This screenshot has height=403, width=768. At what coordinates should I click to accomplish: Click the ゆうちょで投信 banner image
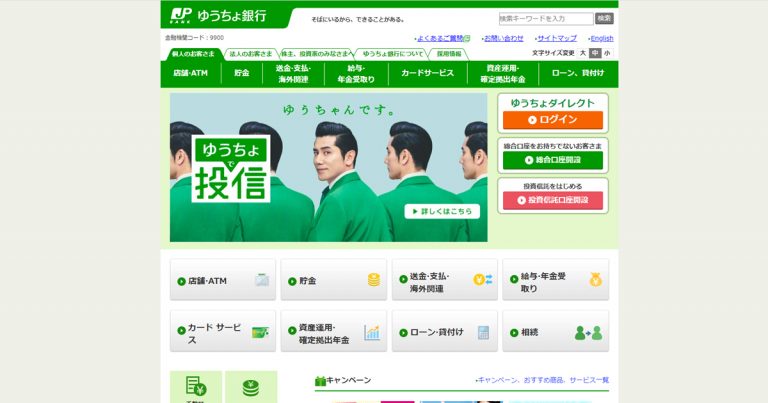pyautogui.click(x=329, y=167)
